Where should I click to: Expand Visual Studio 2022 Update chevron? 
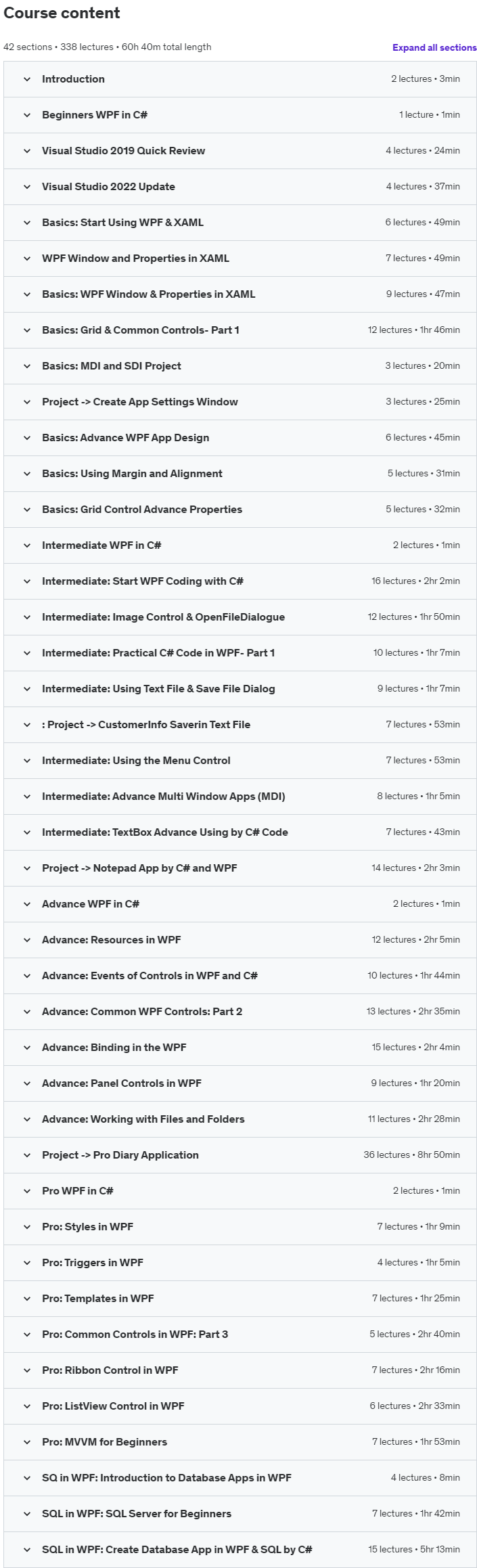[x=27, y=187]
